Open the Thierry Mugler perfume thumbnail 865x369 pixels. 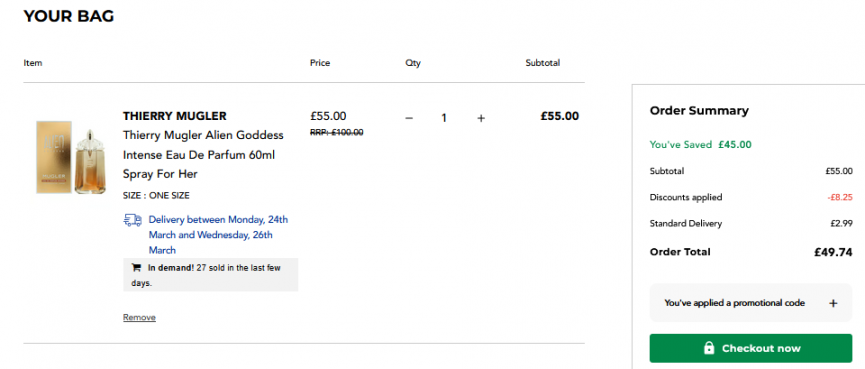click(x=71, y=157)
